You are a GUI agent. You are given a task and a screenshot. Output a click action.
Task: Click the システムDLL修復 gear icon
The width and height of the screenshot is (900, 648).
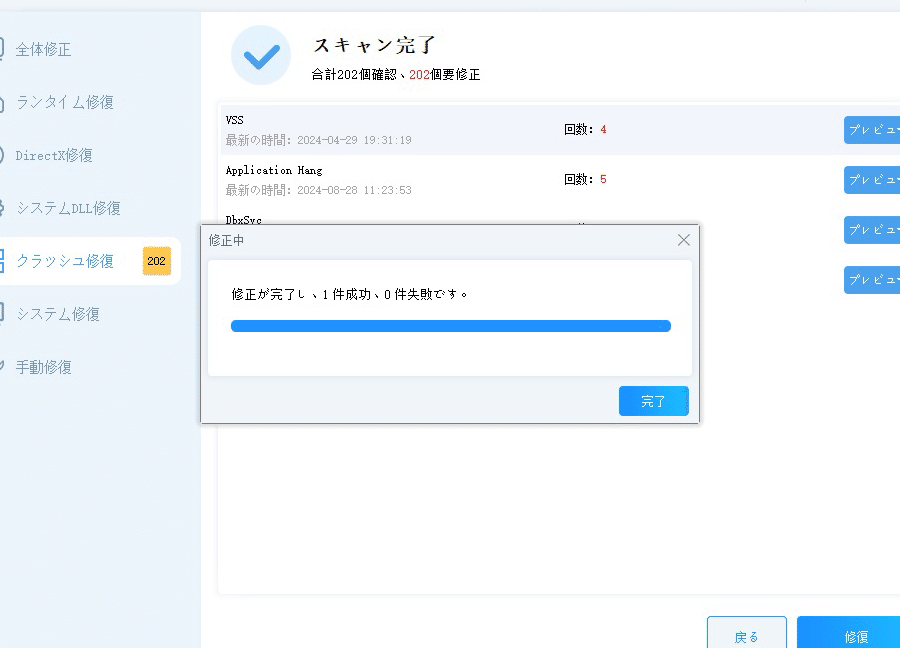(3, 208)
